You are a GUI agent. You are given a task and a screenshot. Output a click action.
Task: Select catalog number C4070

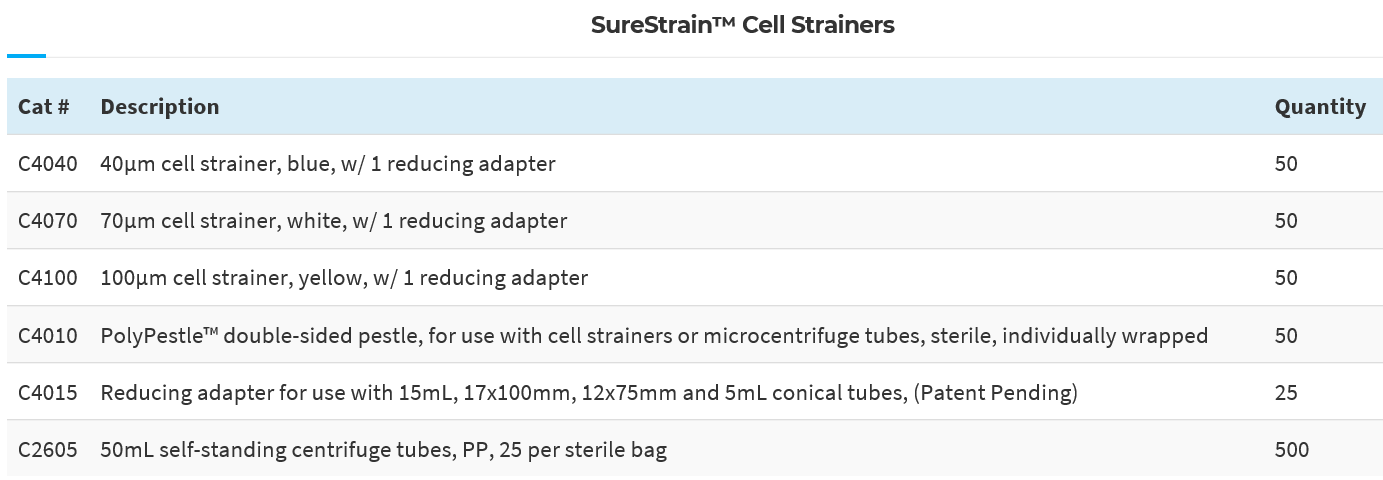(x=47, y=221)
